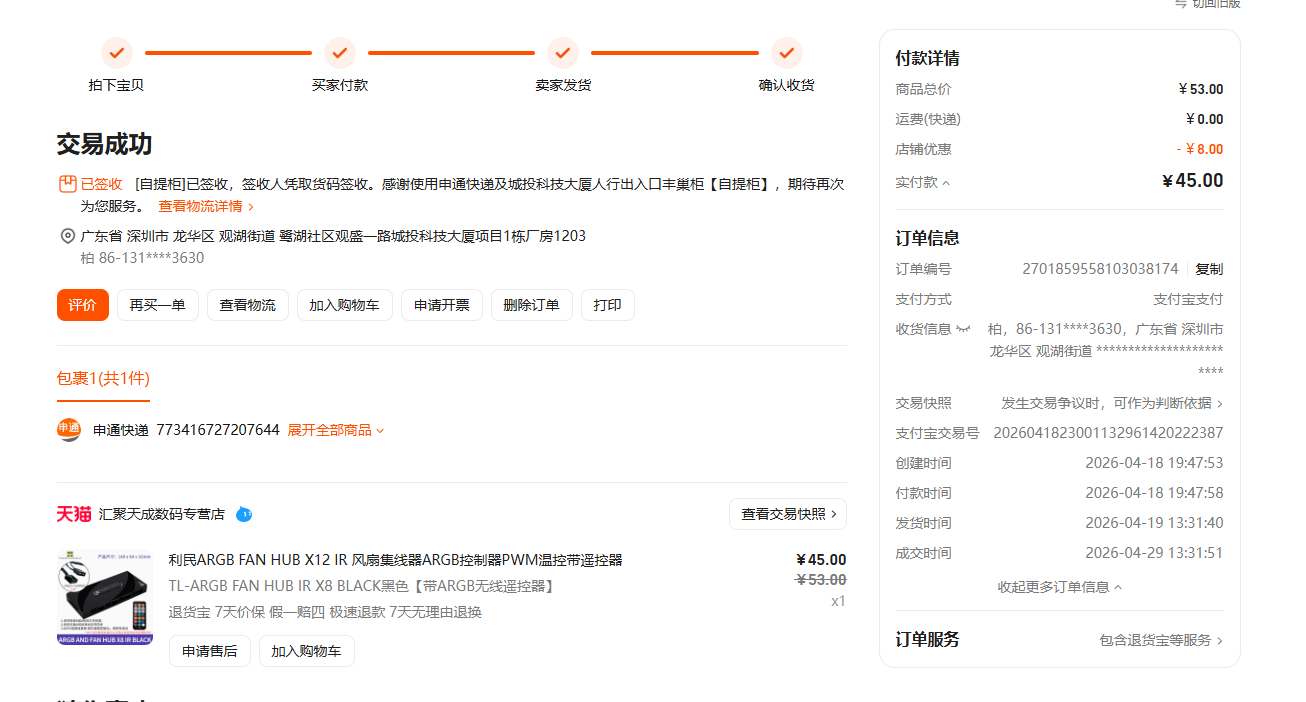Screen dimensions: 1306x702
Task: Click the 拍下宝贝 step checkmark icon
Action: [116, 53]
